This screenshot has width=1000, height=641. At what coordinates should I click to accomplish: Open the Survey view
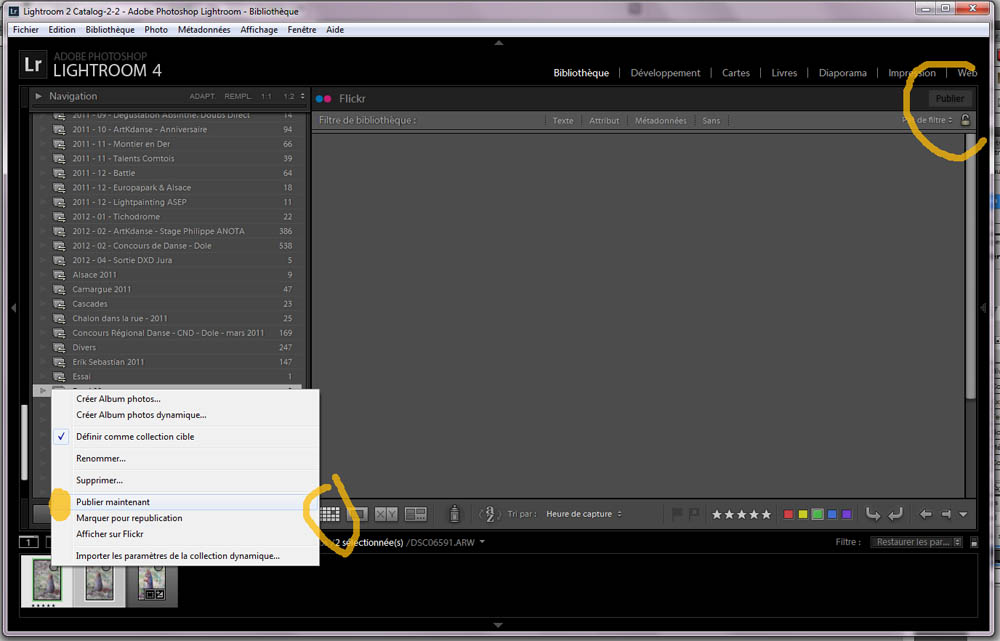(416, 514)
